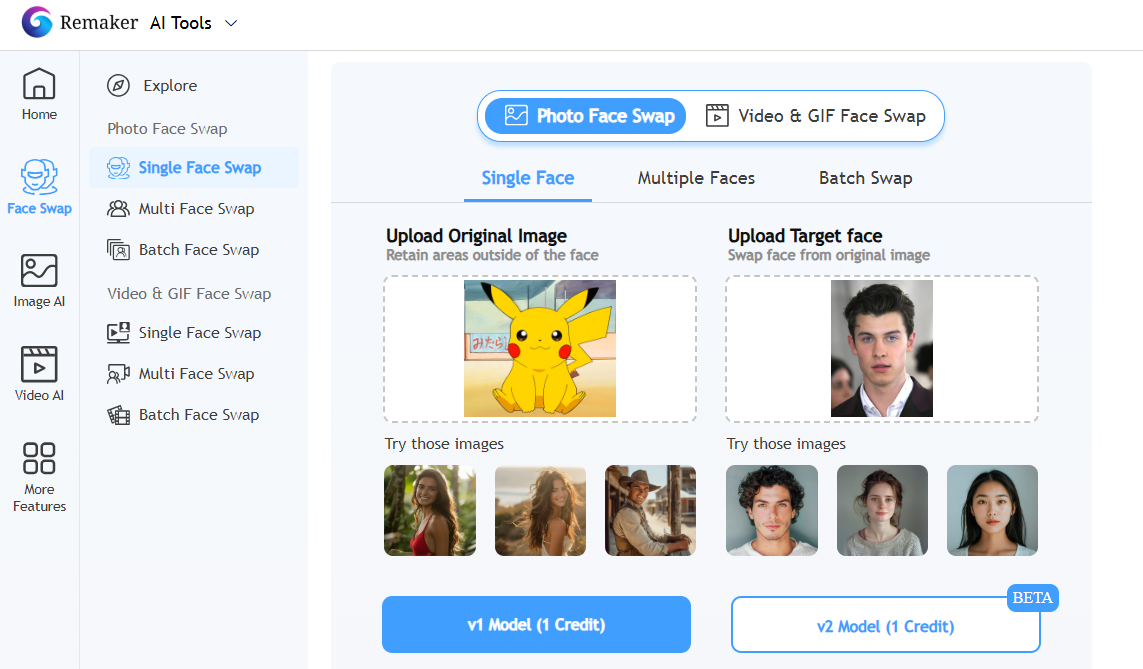This screenshot has width=1143, height=669.
Task: Open photo Single Face Swap face icon
Action: coord(118,168)
